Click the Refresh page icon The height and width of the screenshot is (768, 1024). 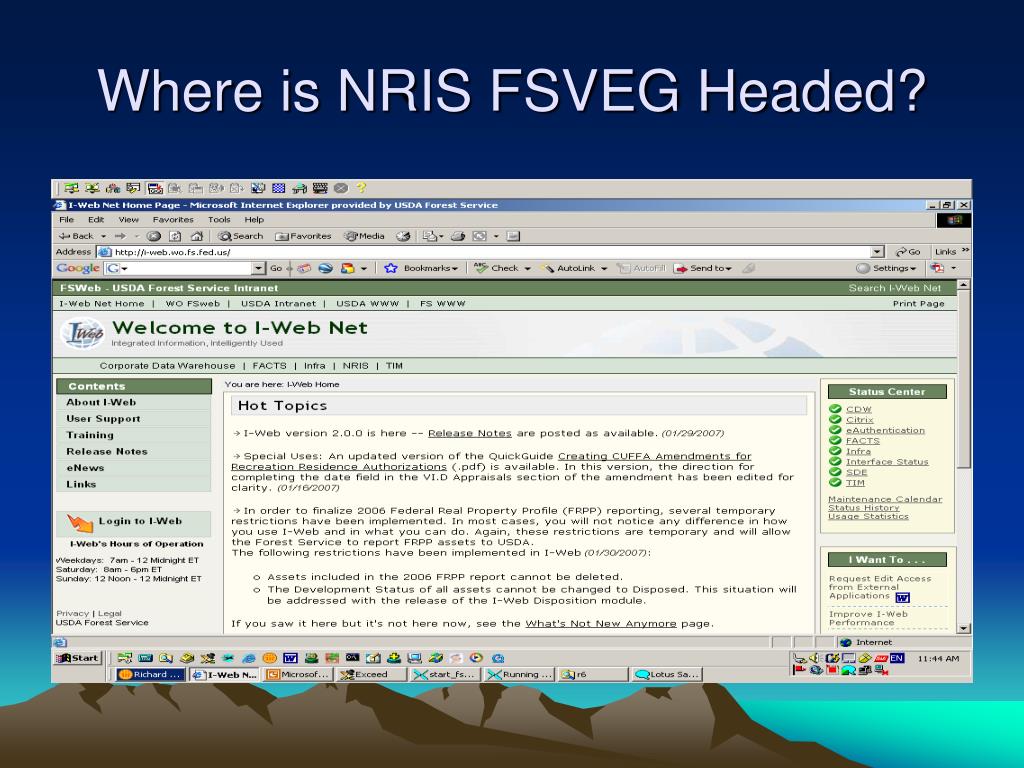pos(175,236)
